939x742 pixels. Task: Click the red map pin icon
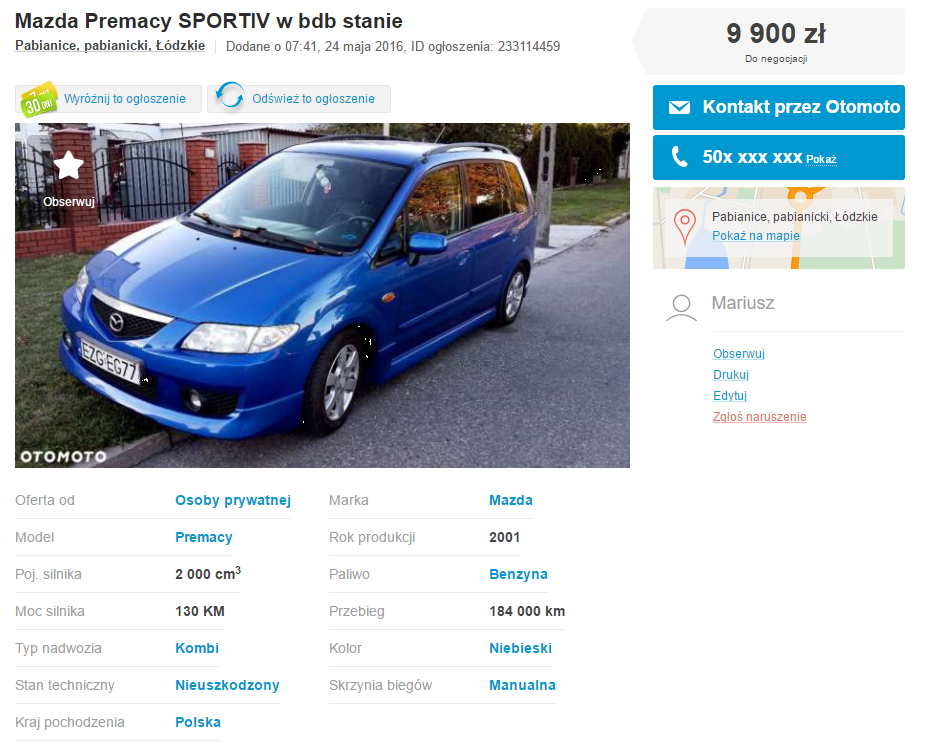tap(684, 227)
